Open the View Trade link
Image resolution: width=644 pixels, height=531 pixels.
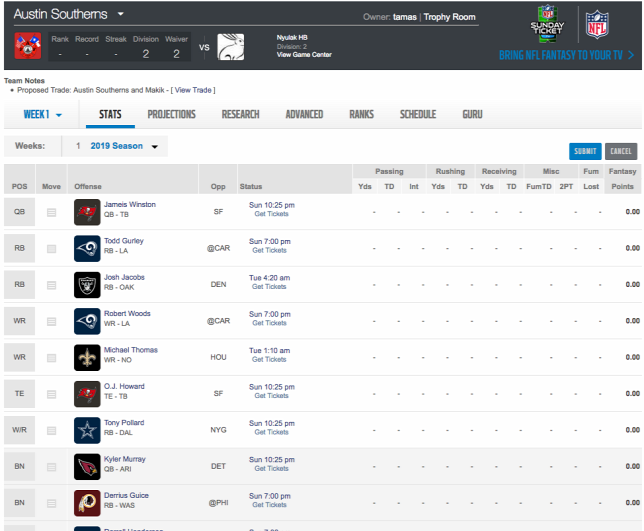(x=193, y=90)
